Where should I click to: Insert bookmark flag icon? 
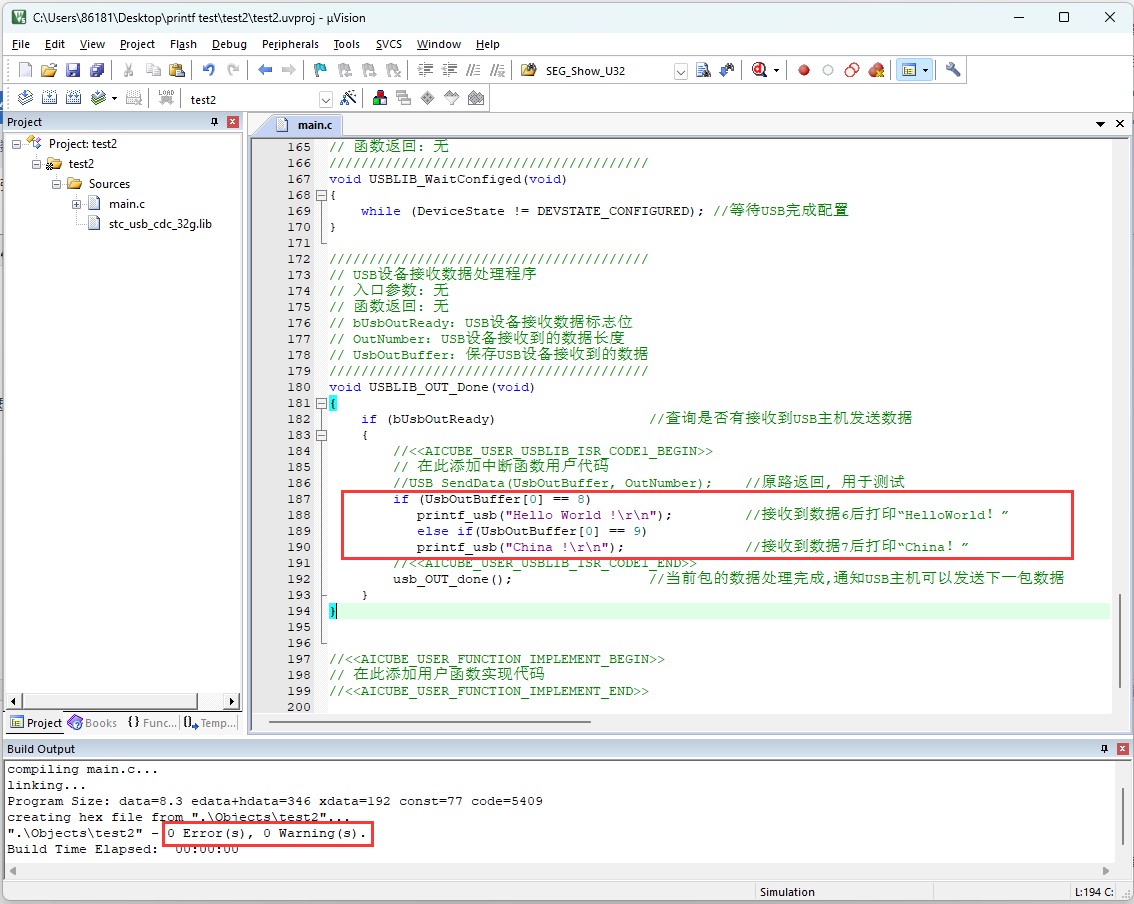coord(320,70)
